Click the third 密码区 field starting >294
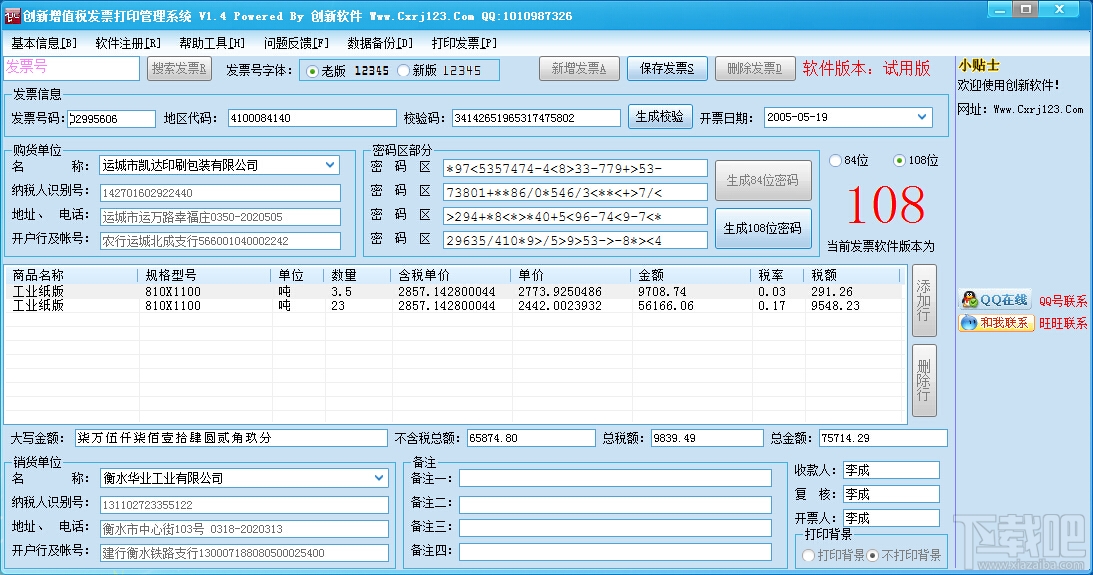Viewport: 1093px width, 575px height. pos(575,216)
